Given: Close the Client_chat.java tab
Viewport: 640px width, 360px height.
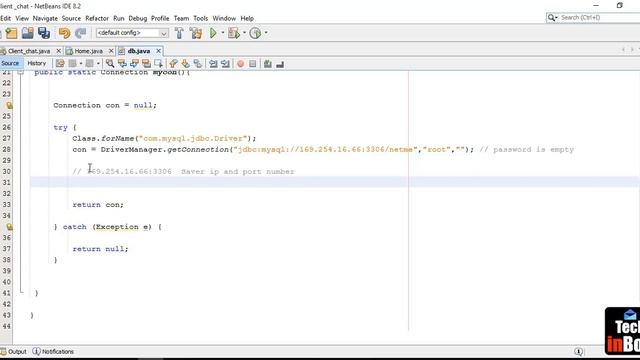Looking at the screenshot, I should click(58, 51).
